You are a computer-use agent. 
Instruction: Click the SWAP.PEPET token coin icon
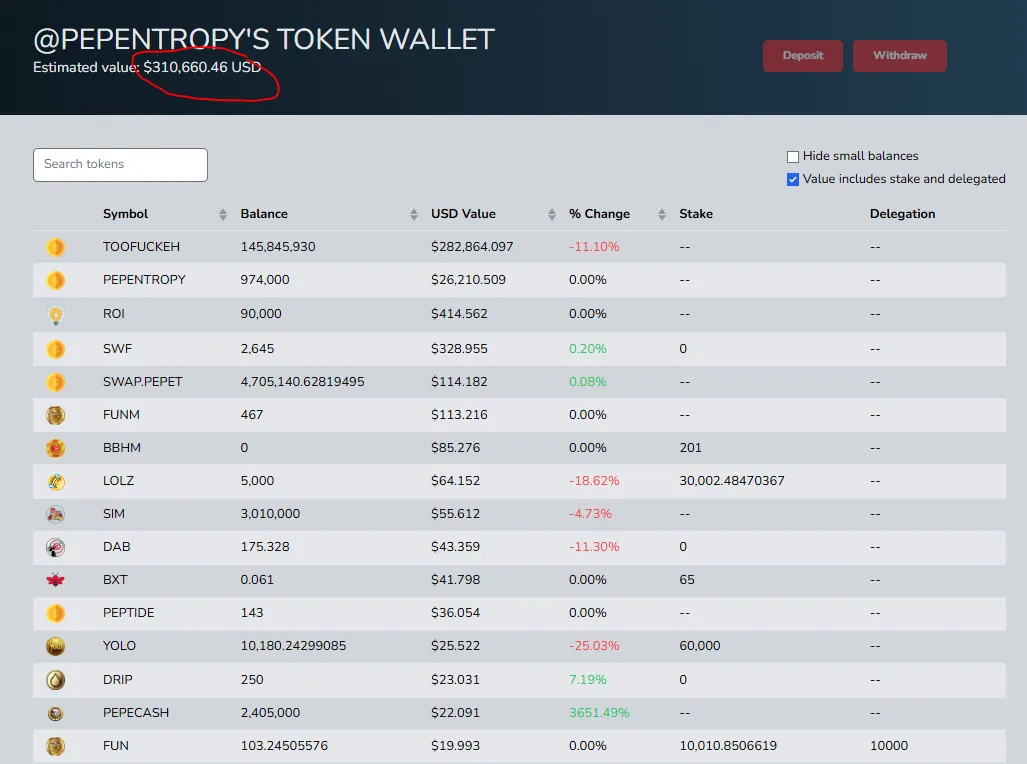[56, 382]
